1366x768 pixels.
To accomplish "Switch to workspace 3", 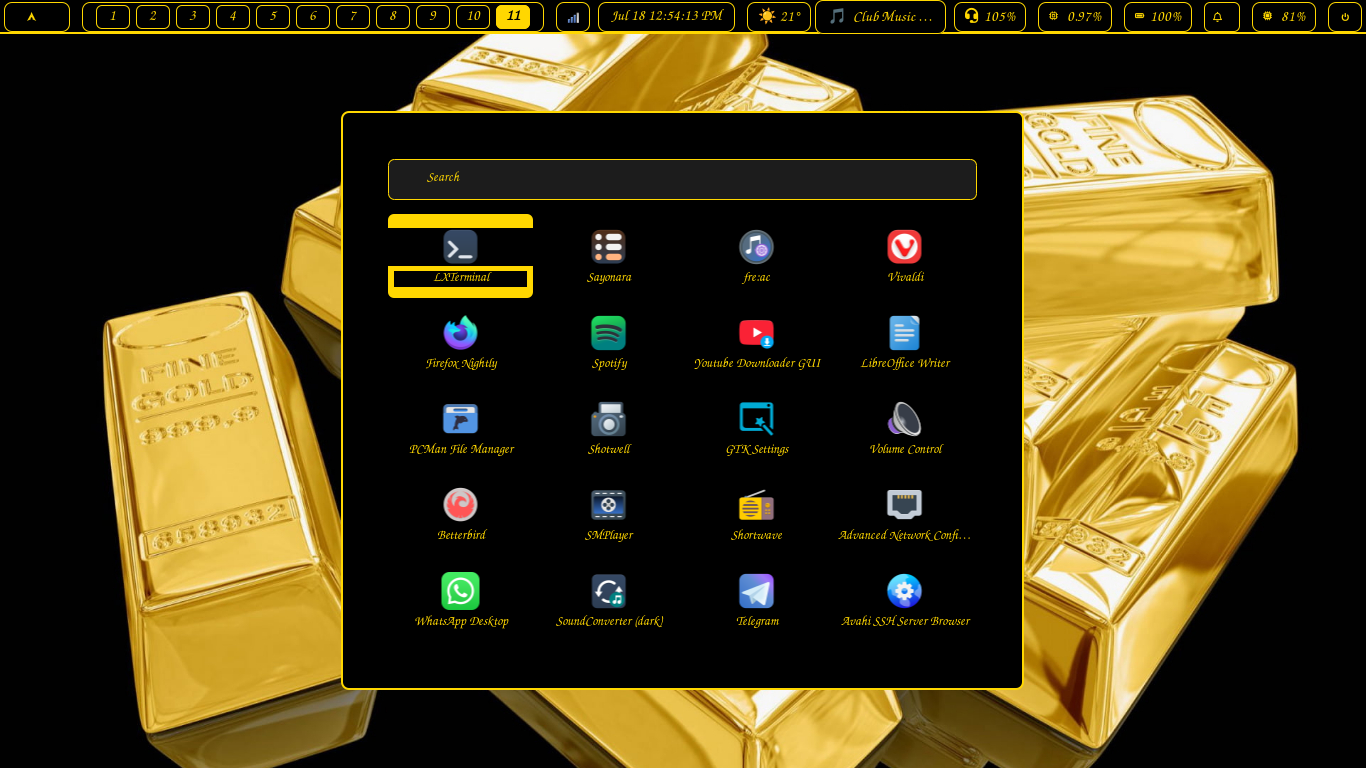I will coord(193,17).
